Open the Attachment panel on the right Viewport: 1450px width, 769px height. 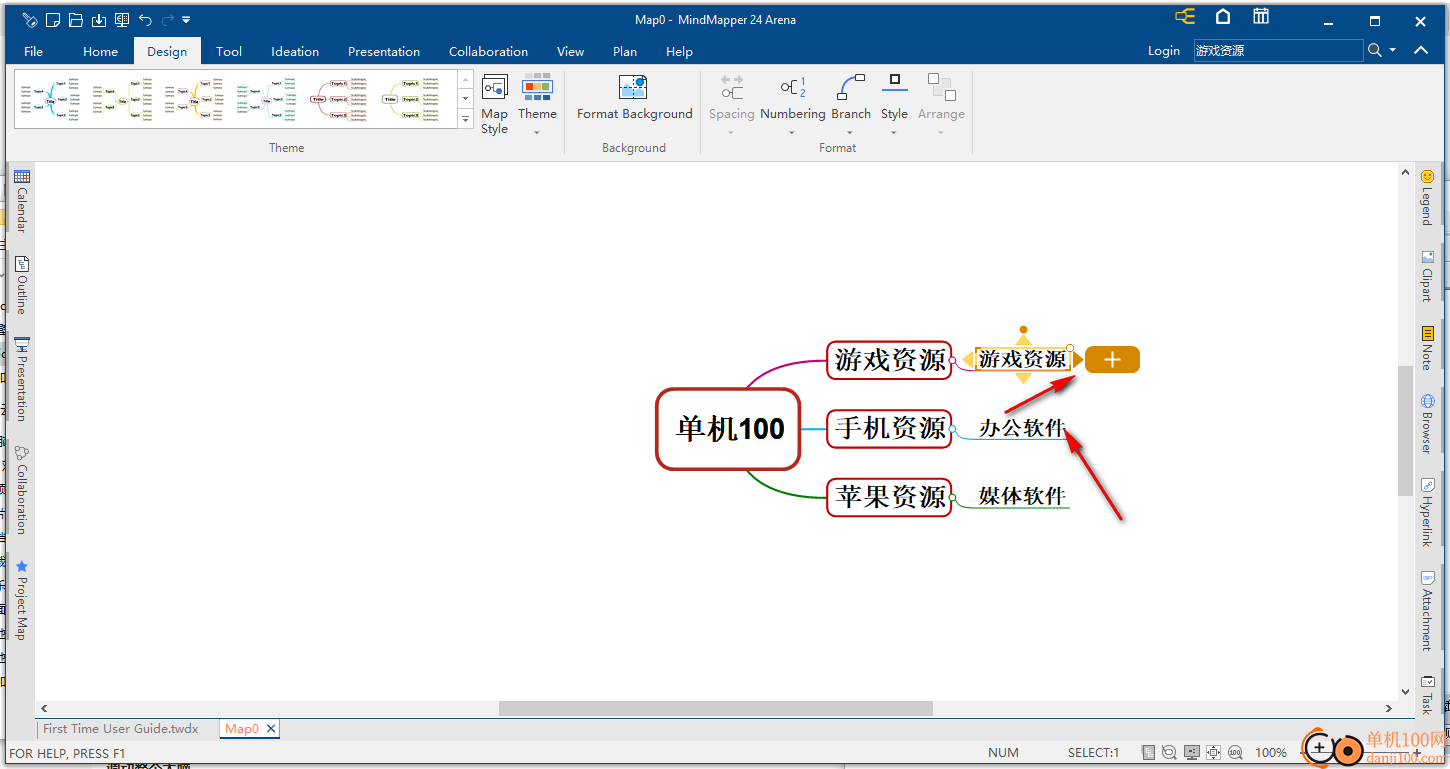[x=1427, y=610]
